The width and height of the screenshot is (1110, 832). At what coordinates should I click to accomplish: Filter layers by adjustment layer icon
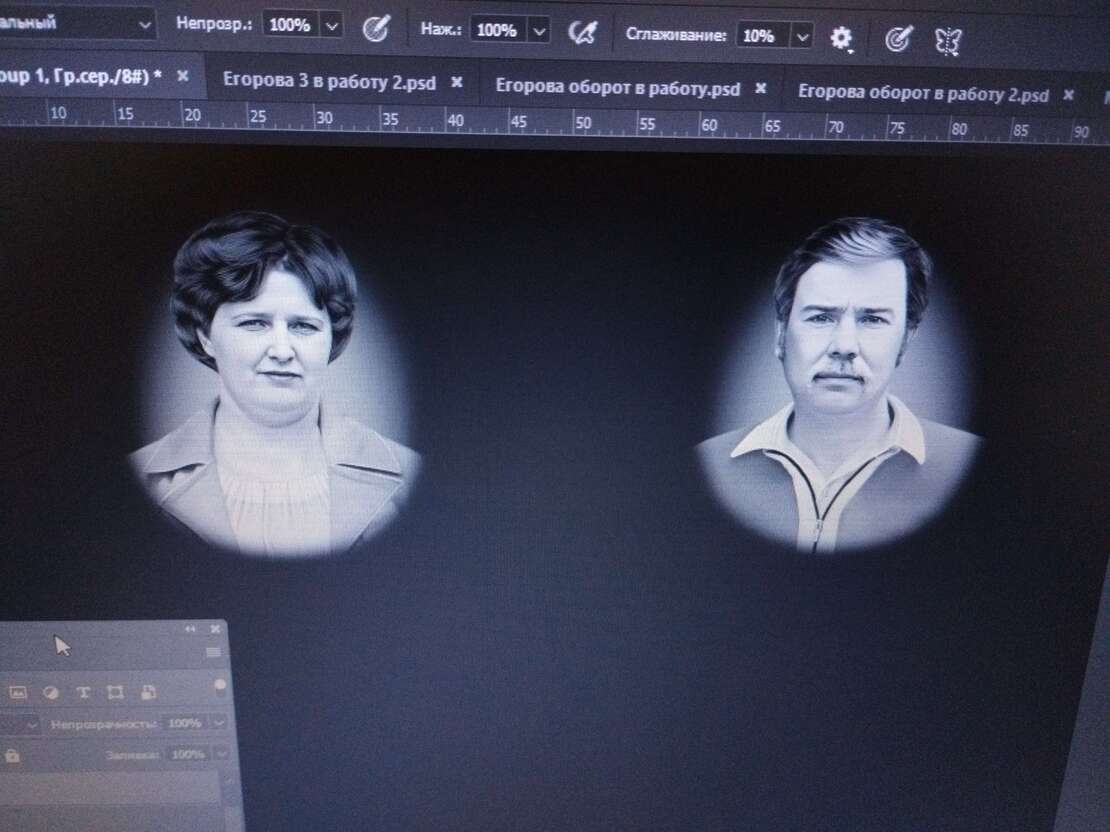coord(51,691)
